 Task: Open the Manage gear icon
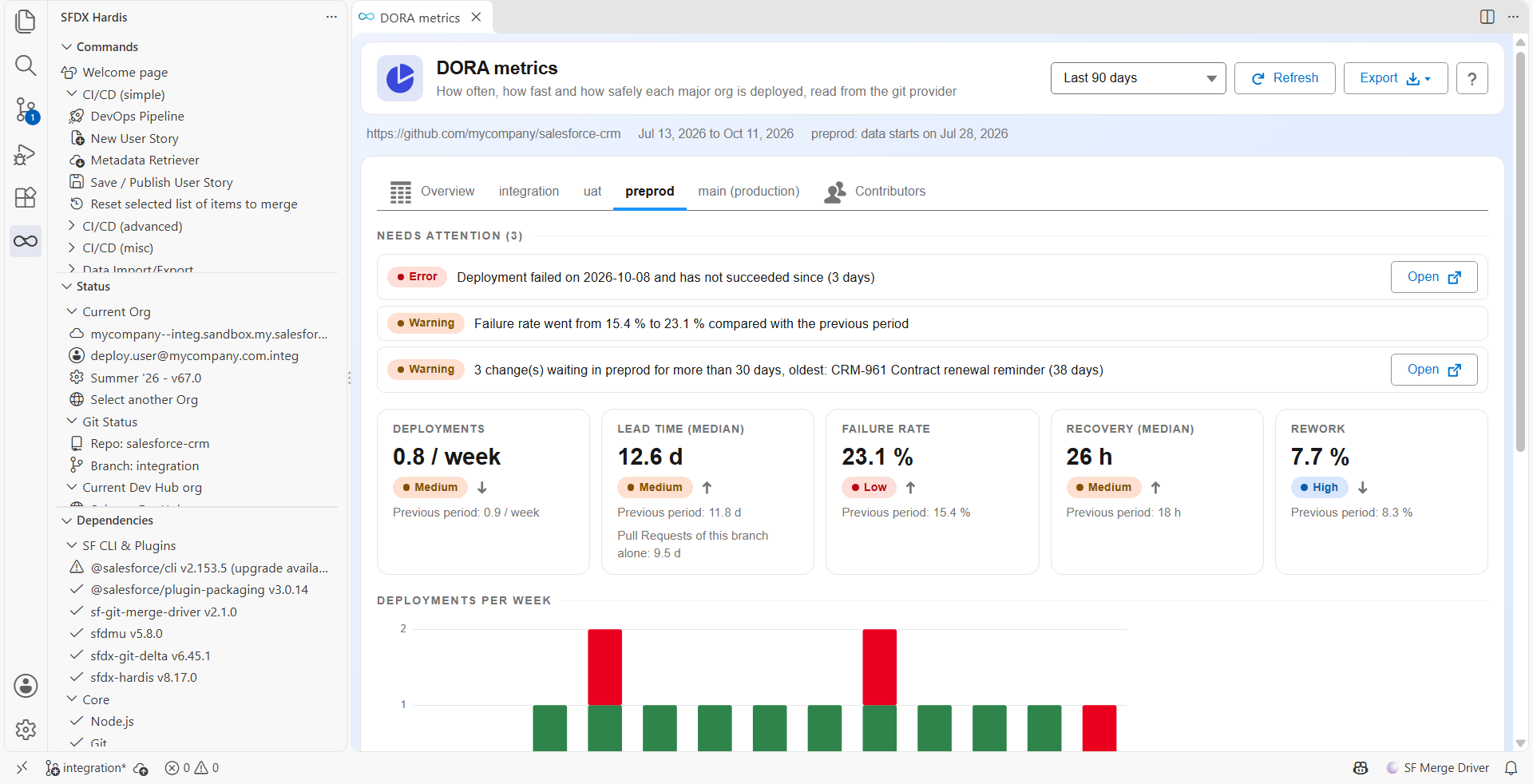click(26, 729)
